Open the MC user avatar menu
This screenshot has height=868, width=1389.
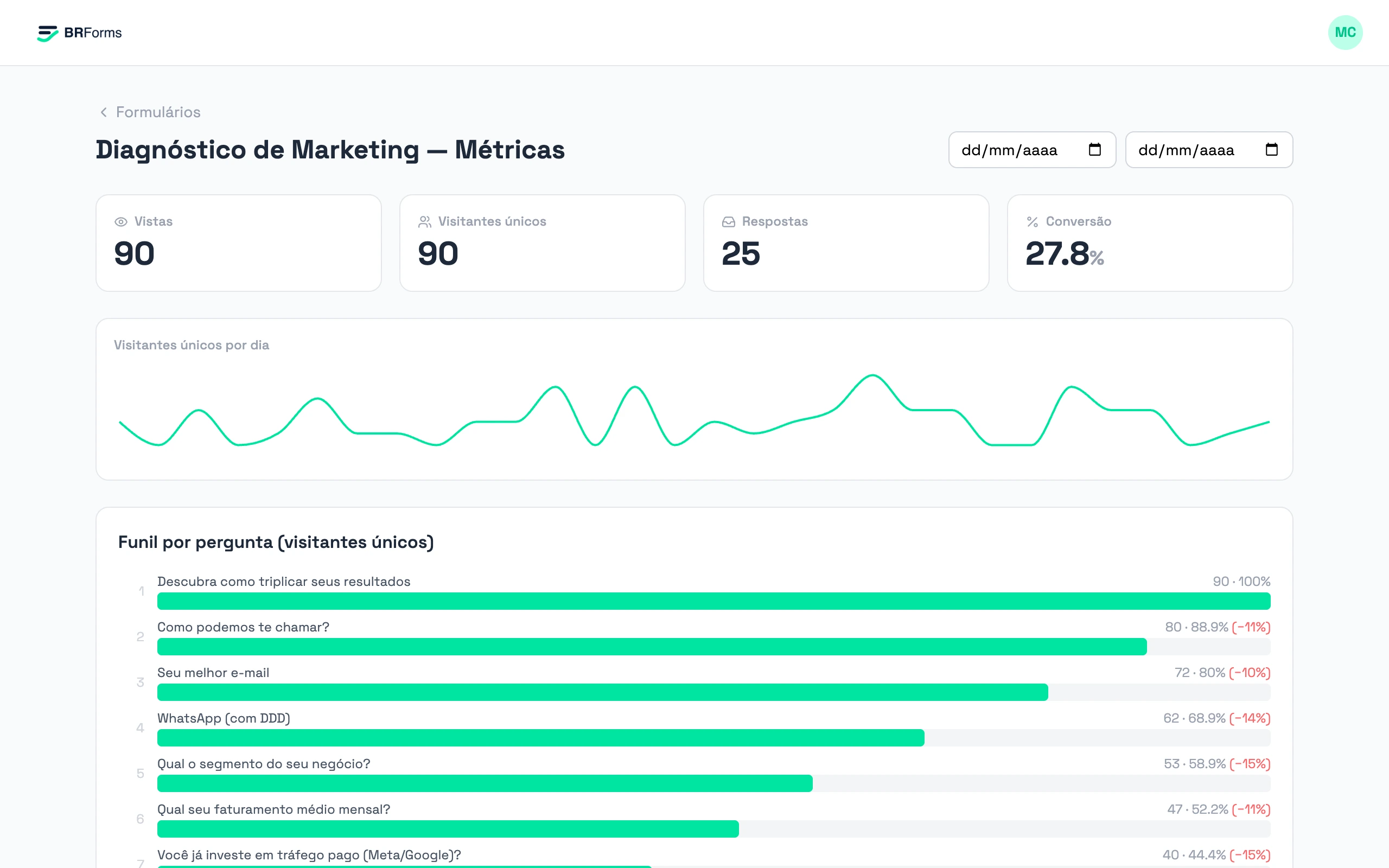pyautogui.click(x=1345, y=33)
